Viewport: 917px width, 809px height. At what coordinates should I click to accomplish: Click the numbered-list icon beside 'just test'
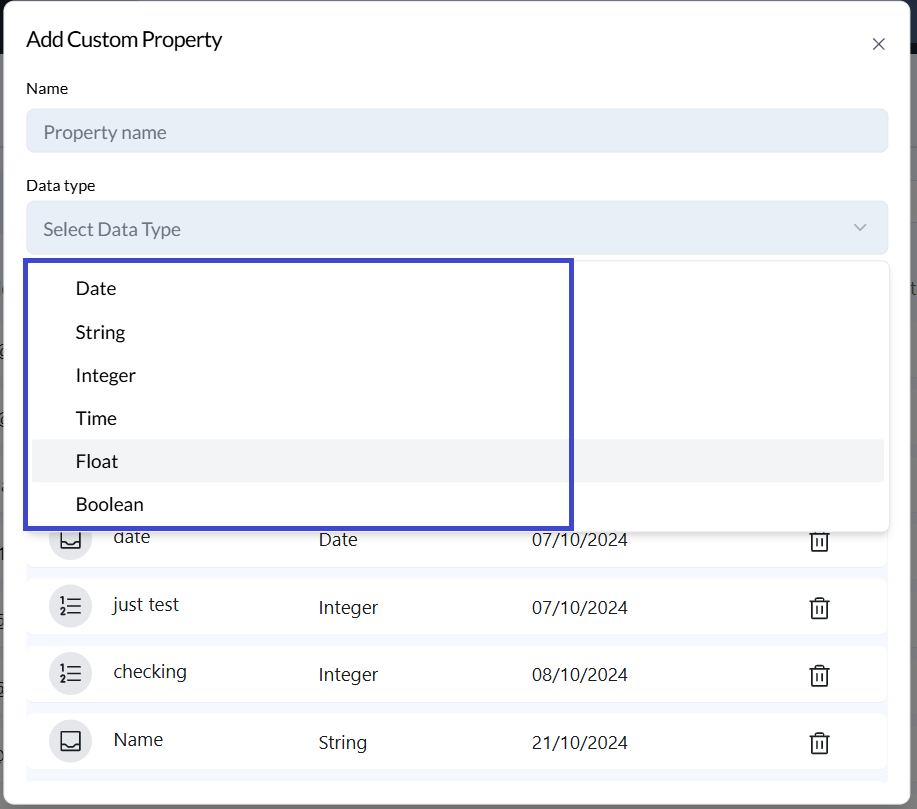click(70, 606)
